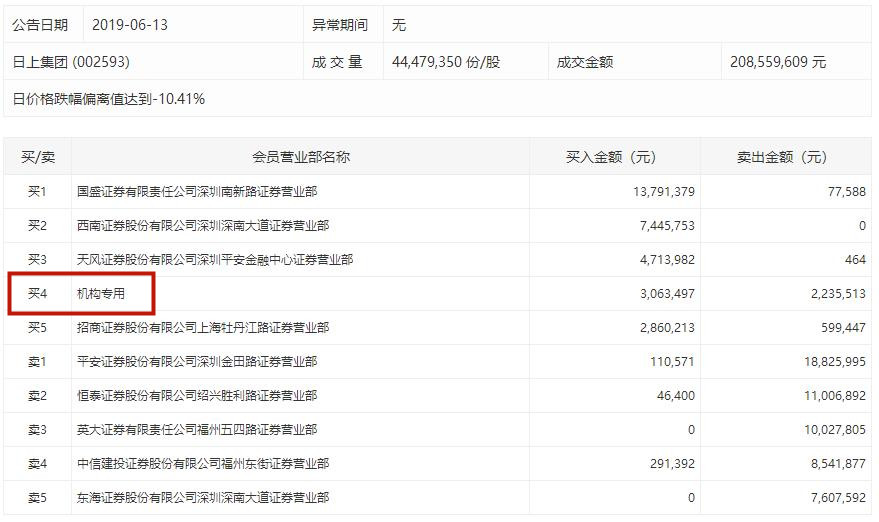879x522 pixels.
Task: Click the sell amount 8,541,877
Action: [x=838, y=464]
